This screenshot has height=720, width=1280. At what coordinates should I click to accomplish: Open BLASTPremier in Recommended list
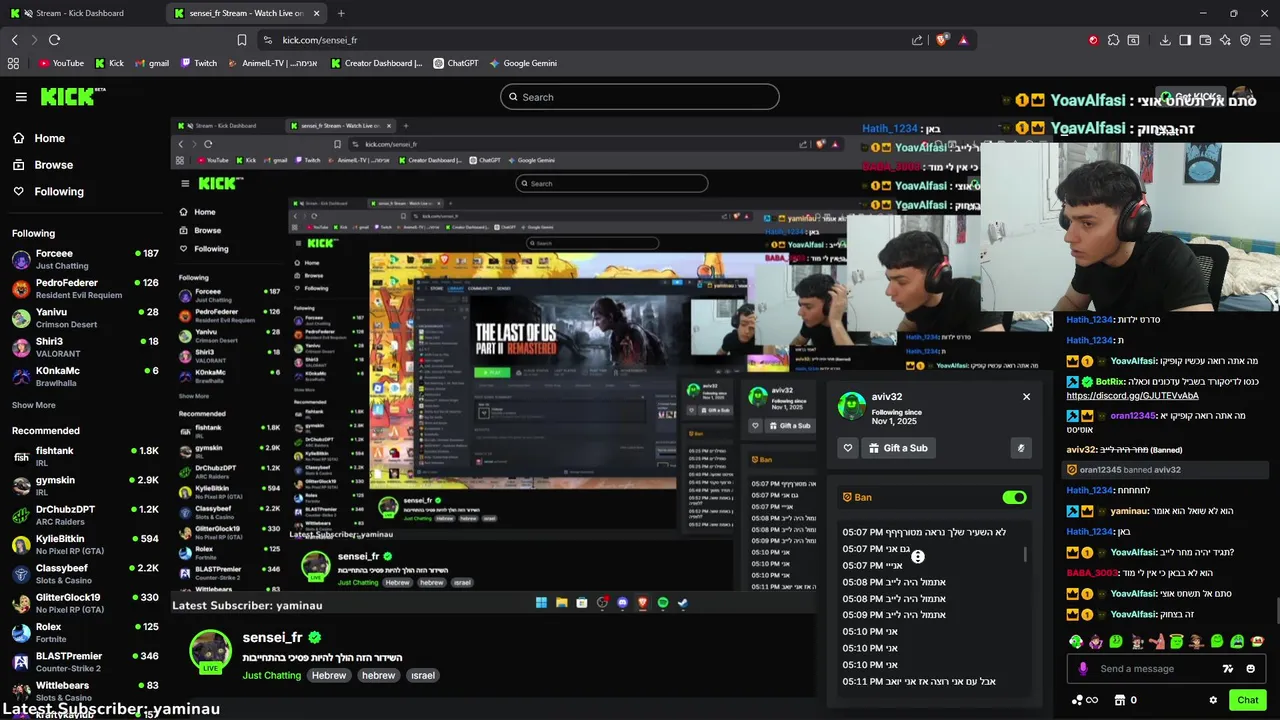(x=85, y=662)
